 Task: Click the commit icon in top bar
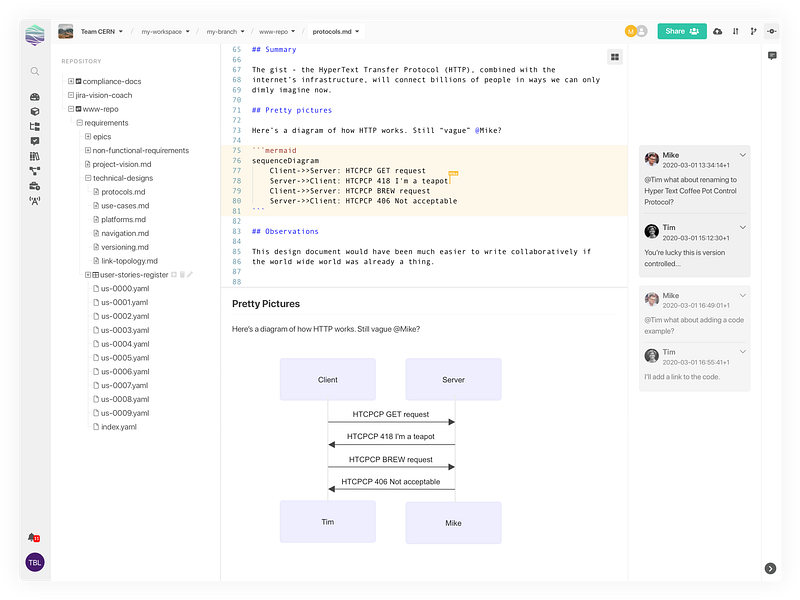(x=772, y=32)
